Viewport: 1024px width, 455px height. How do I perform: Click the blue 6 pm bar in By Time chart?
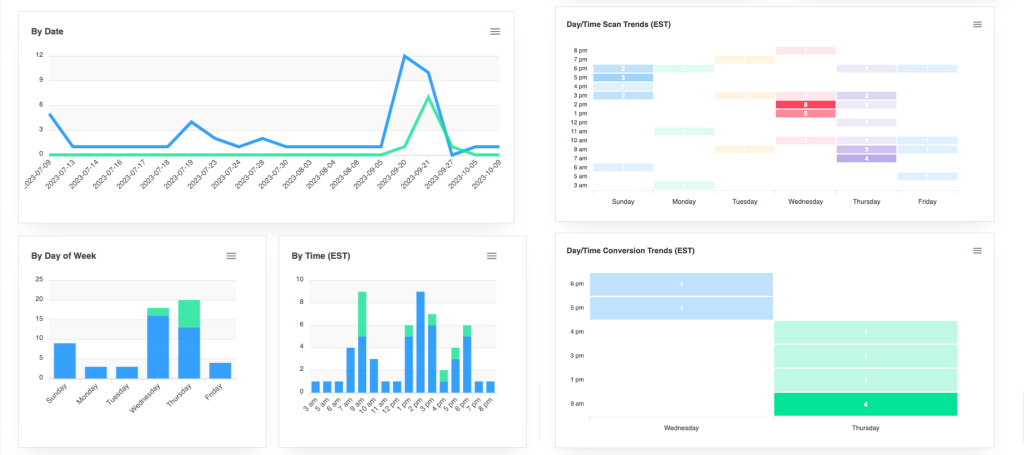(x=468, y=364)
